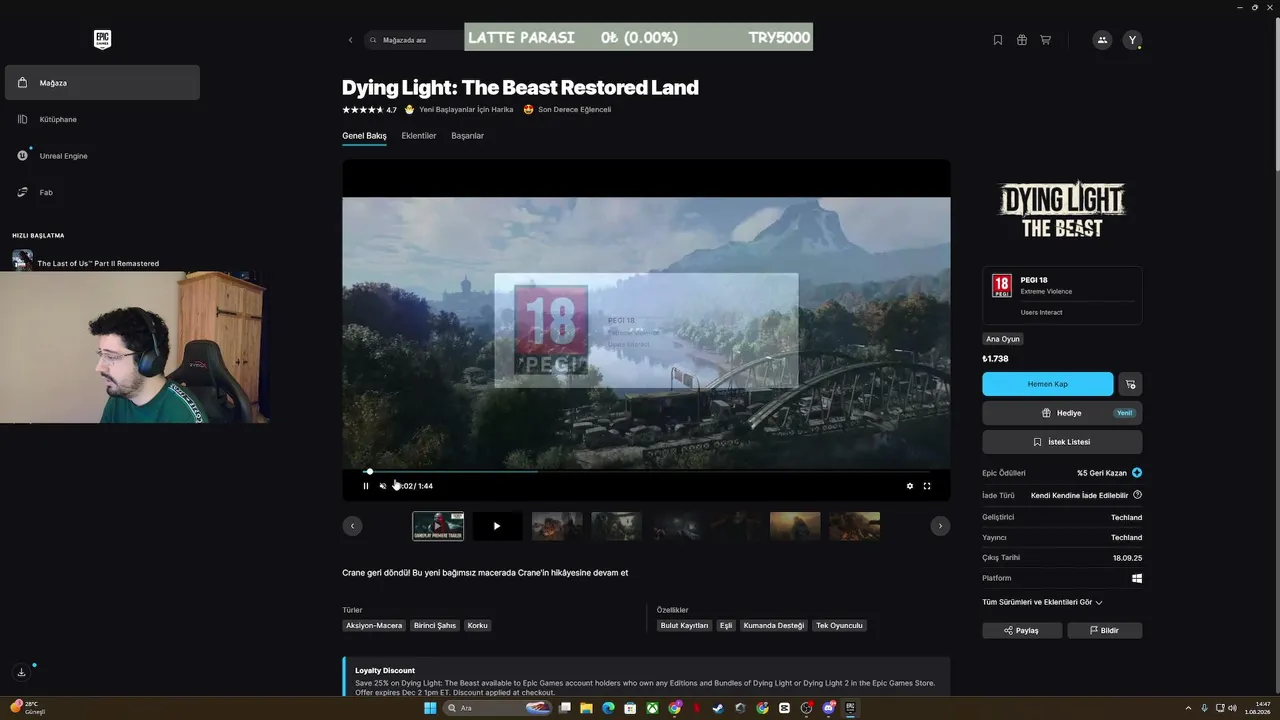The width and height of the screenshot is (1280, 720).
Task: Open the Aksiyon-Macera genre tag
Action: (x=374, y=626)
